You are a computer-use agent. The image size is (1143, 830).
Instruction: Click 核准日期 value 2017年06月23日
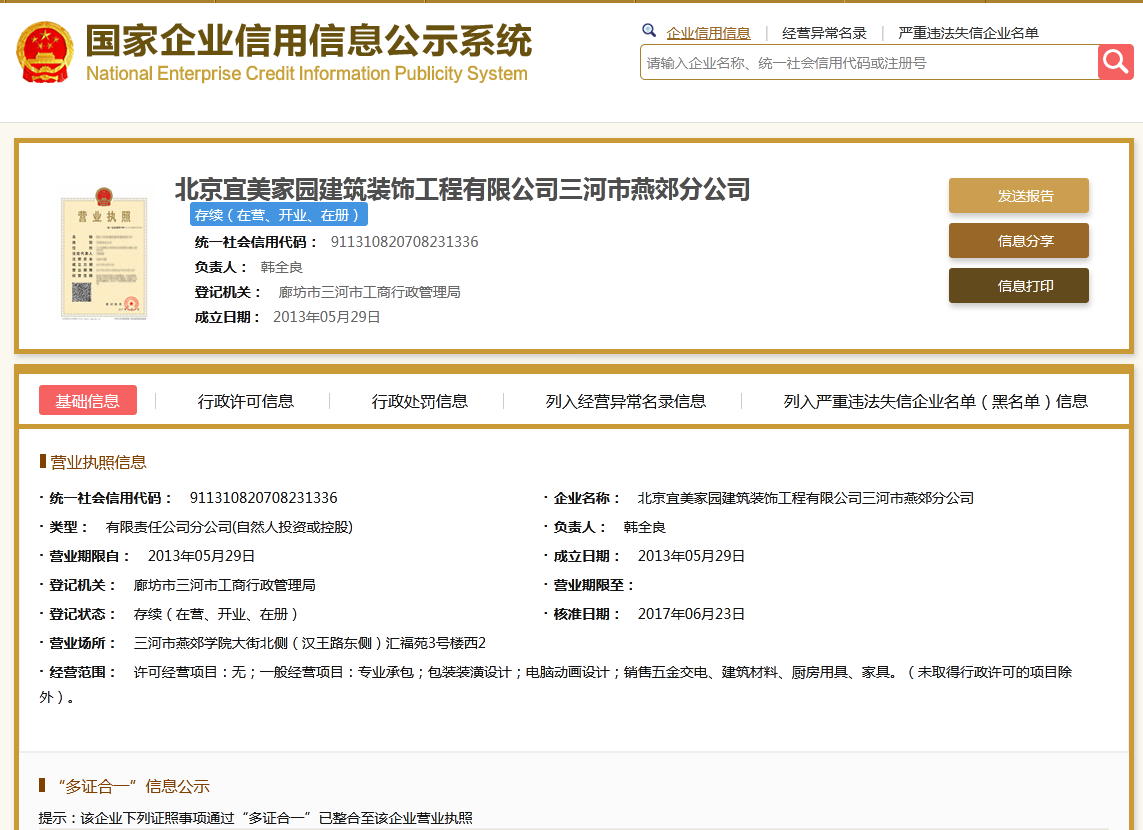(x=691, y=614)
